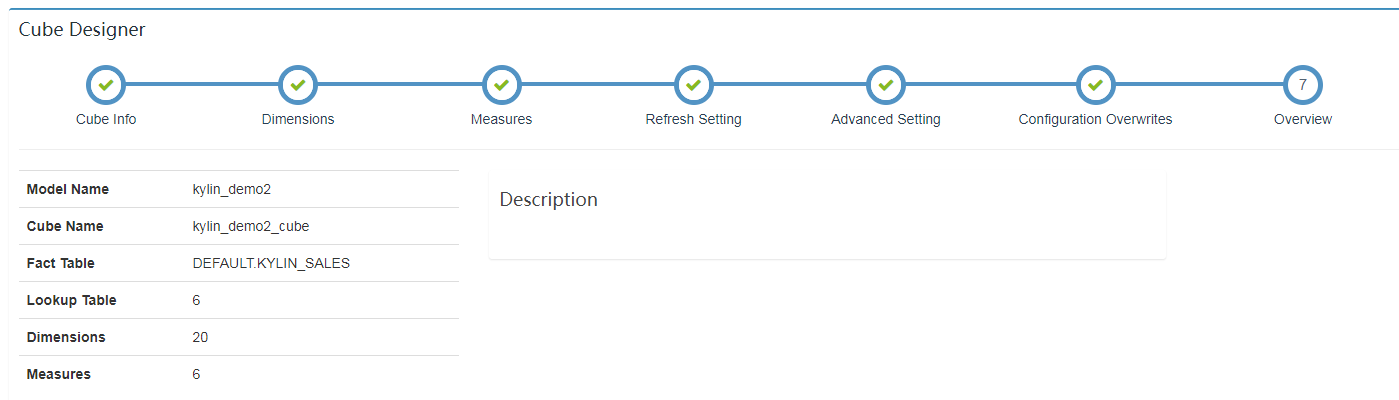Click the Overview step label
1399x400 pixels.
pos(1302,119)
